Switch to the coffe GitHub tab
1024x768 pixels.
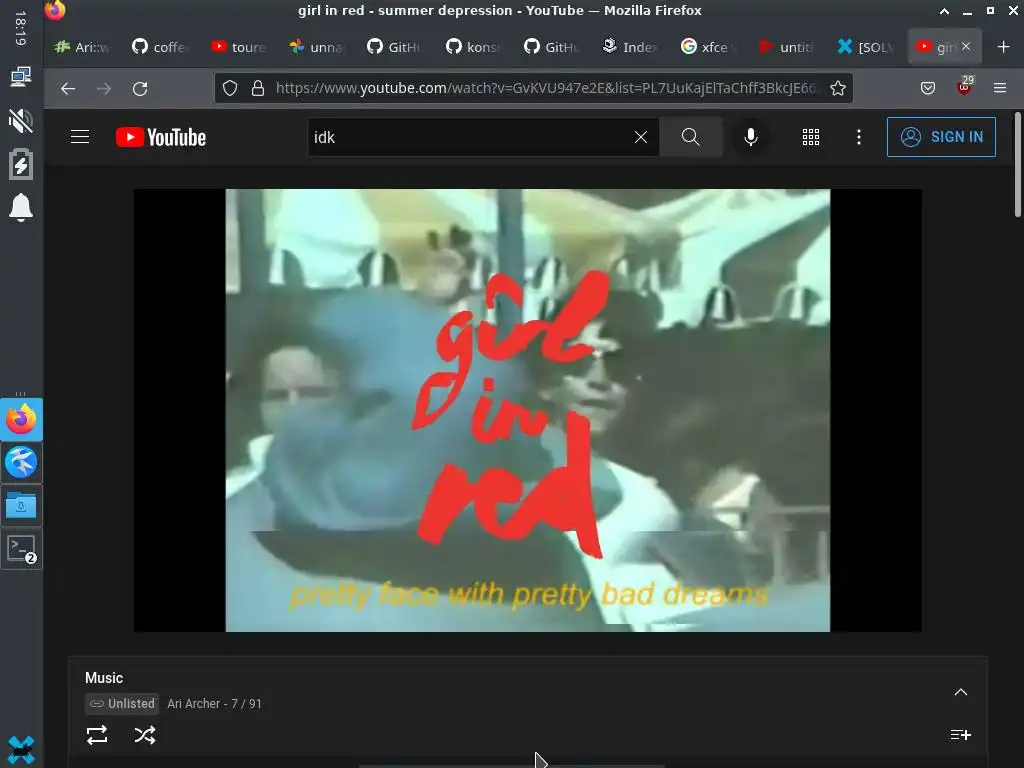(x=159, y=47)
